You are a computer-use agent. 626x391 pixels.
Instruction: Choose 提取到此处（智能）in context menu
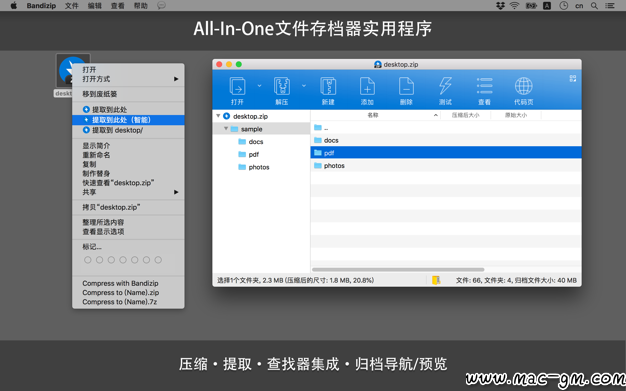point(128,120)
